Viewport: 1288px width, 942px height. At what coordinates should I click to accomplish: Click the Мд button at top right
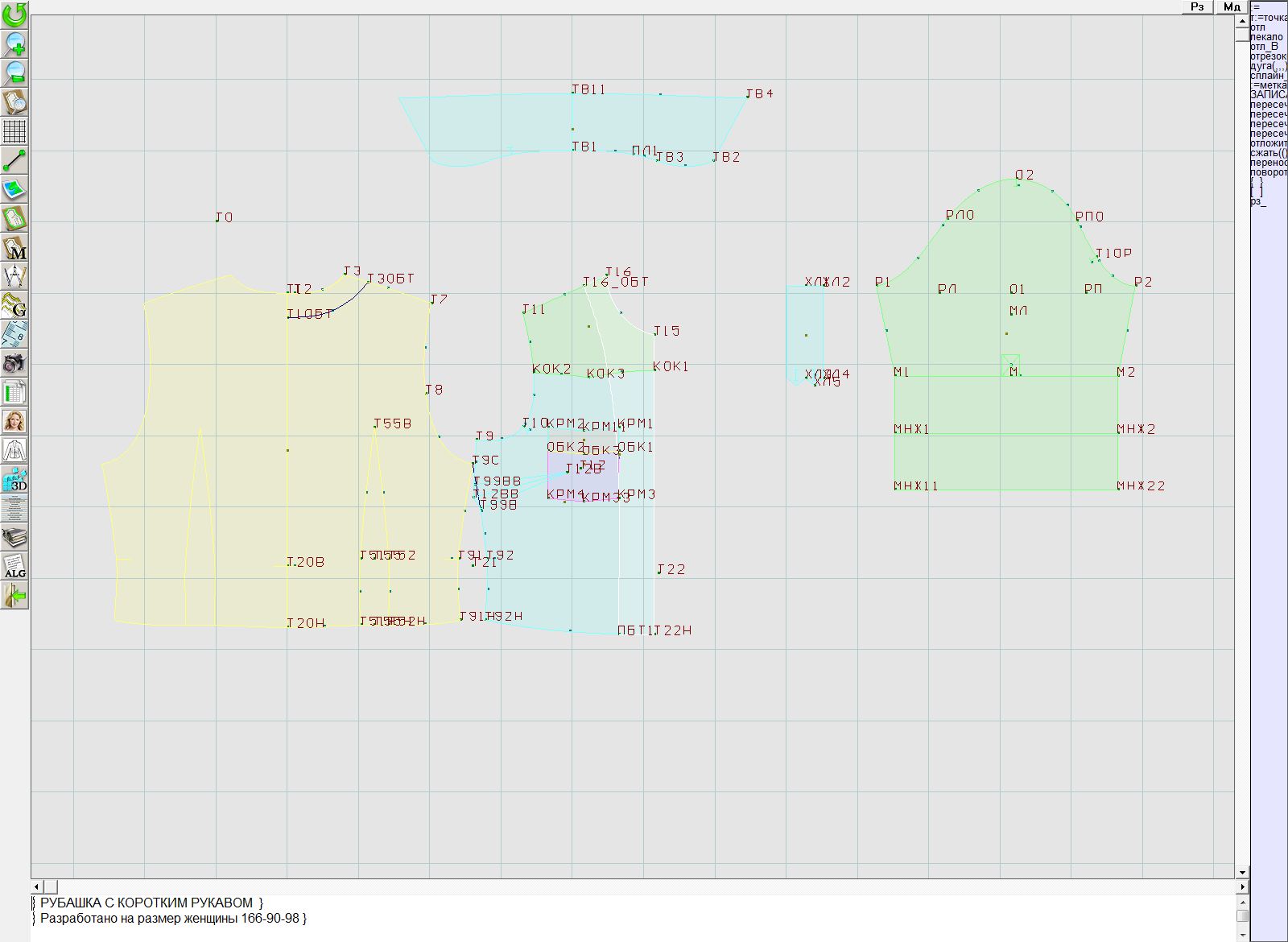click(x=1232, y=6)
